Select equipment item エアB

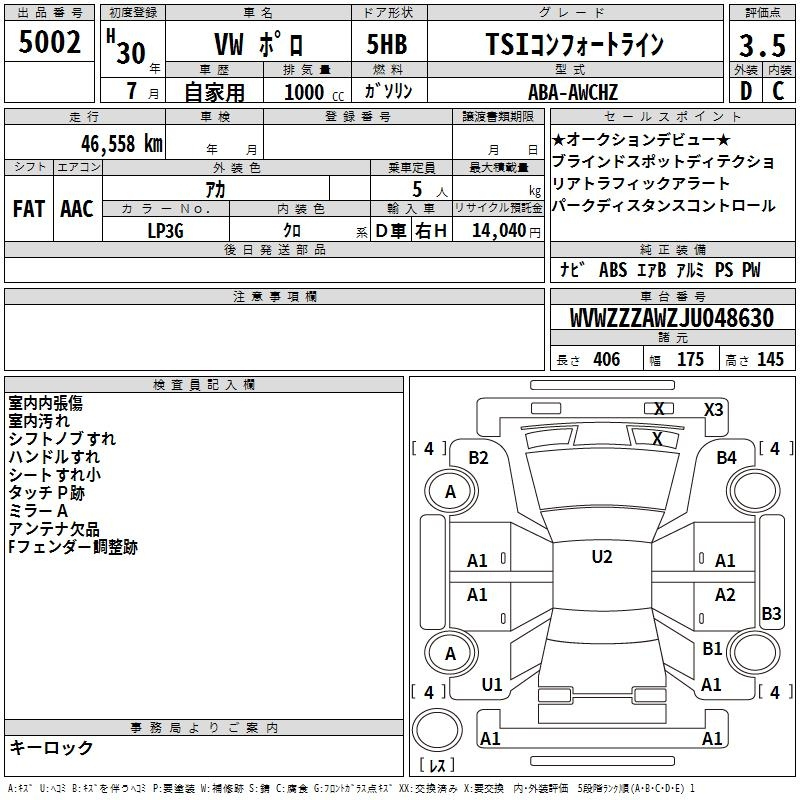point(652,270)
